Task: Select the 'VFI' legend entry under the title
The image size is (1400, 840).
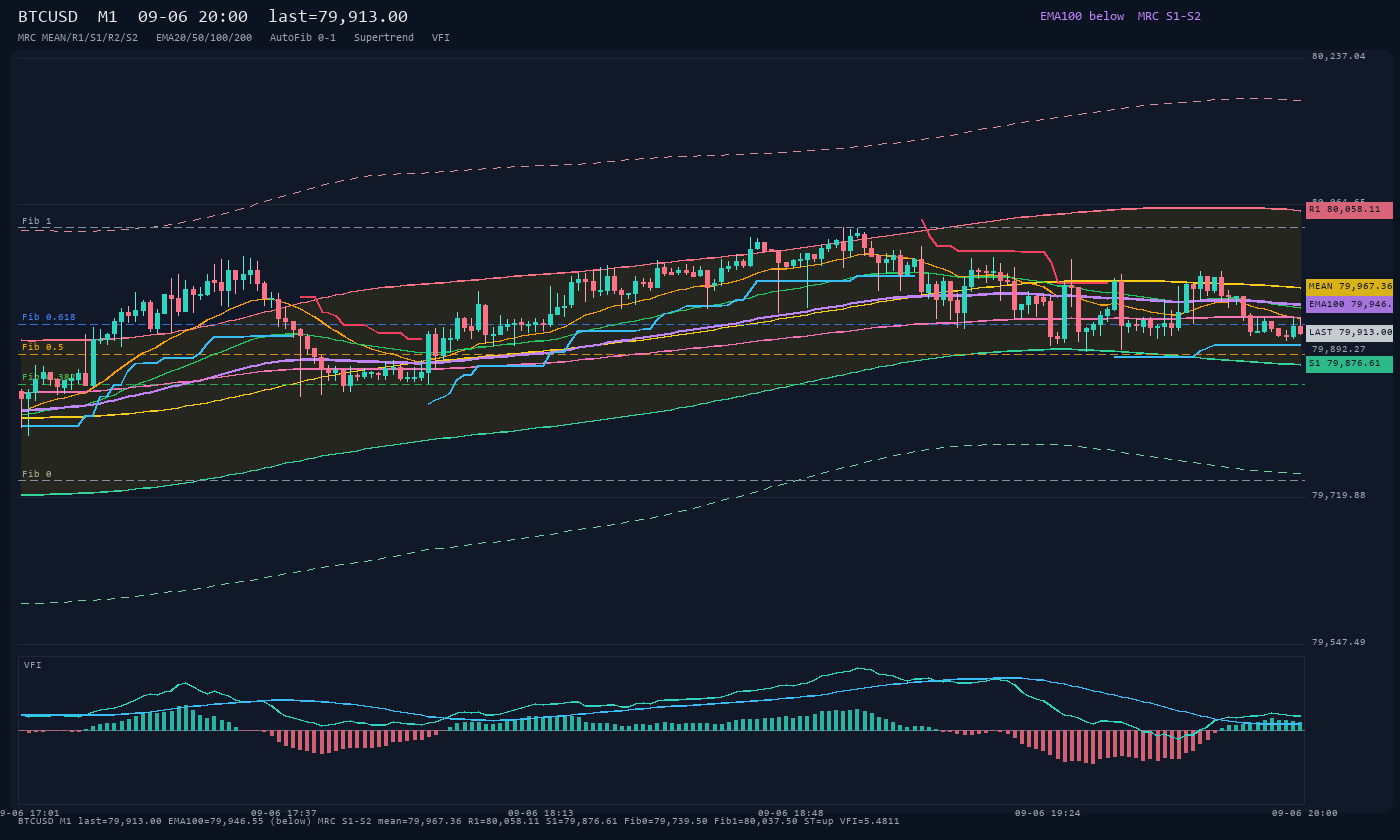Action: click(441, 37)
